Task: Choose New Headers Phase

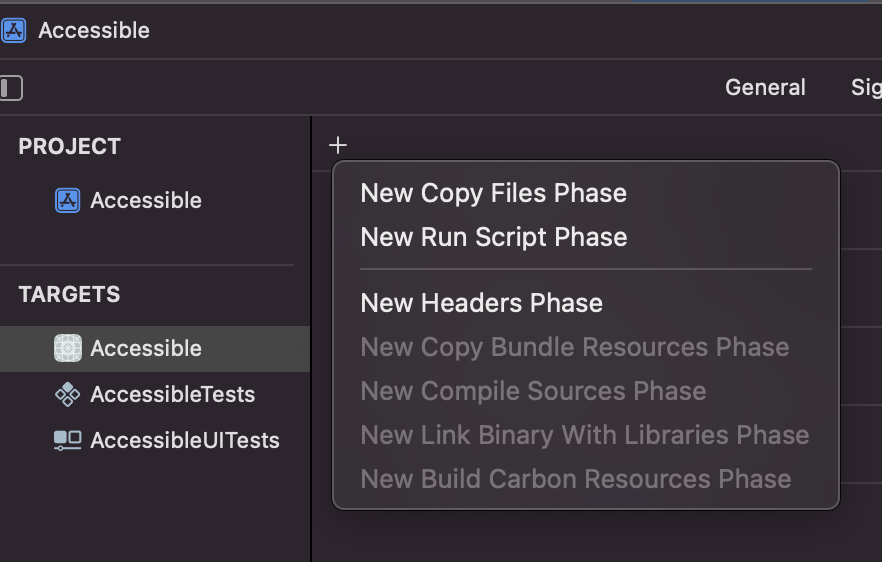Action: [481, 303]
